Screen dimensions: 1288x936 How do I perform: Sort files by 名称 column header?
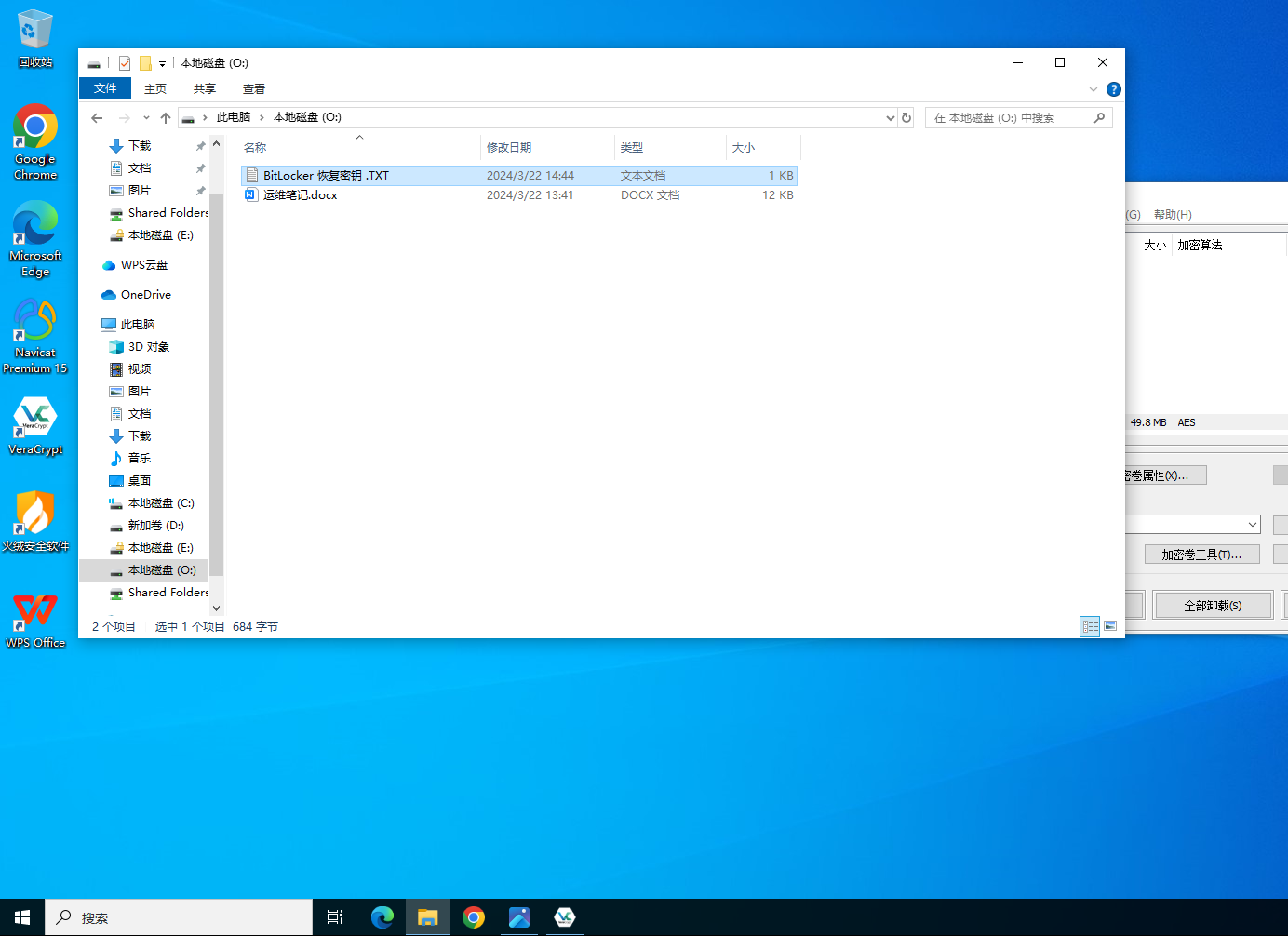359,147
